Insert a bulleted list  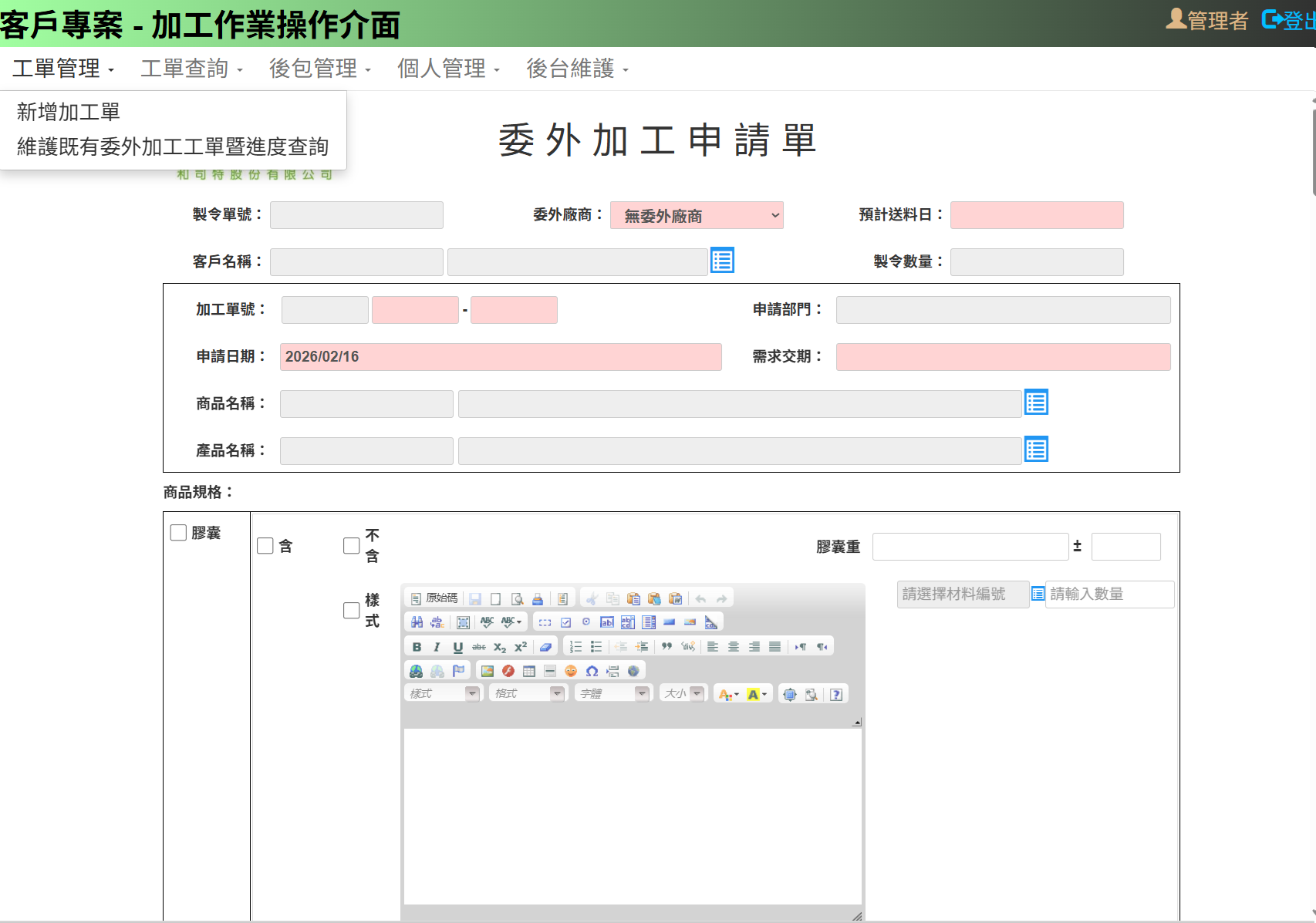[596, 647]
